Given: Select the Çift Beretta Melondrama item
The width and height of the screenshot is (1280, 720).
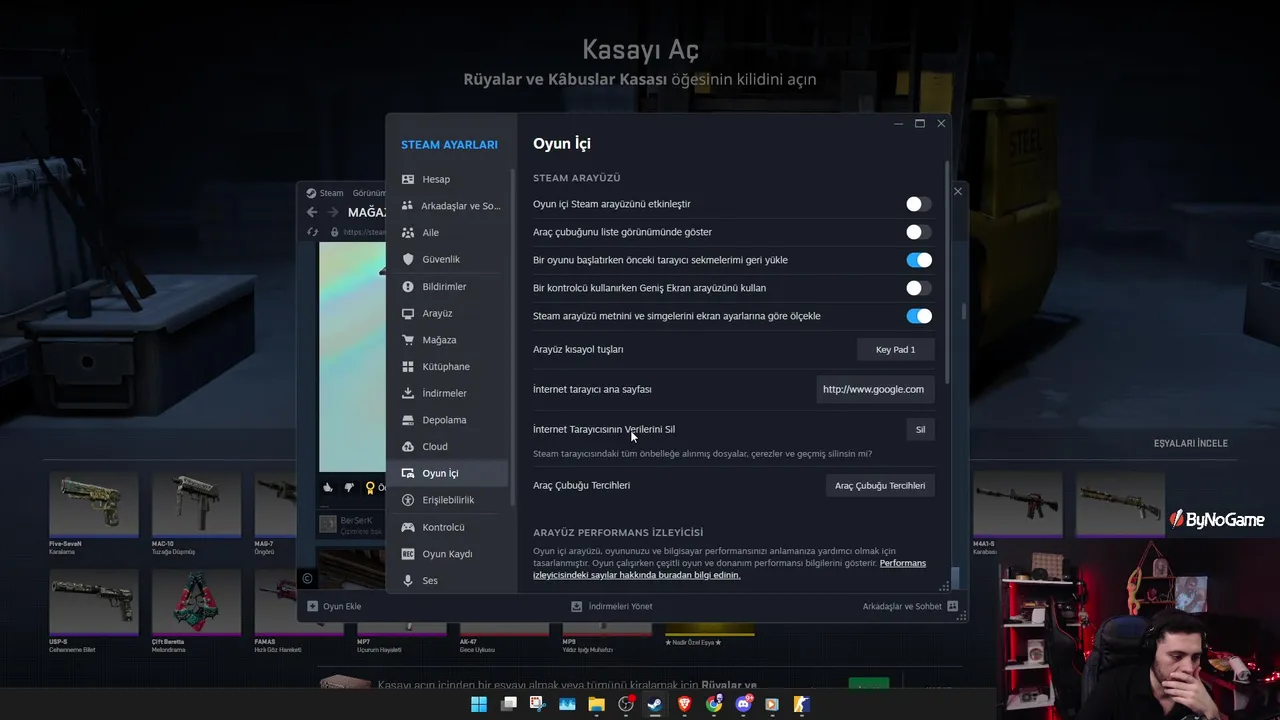Looking at the screenshot, I should (x=196, y=602).
